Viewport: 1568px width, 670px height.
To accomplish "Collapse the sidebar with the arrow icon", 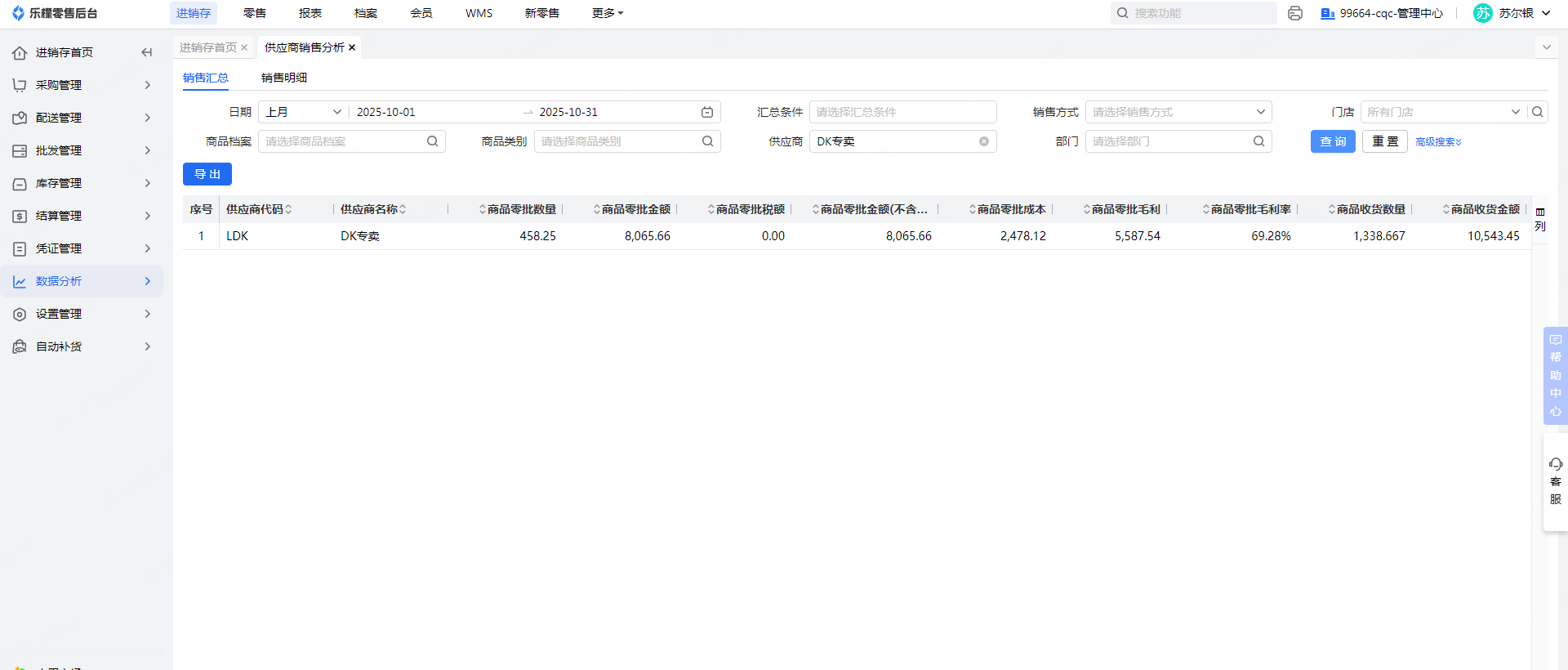I will 147,52.
